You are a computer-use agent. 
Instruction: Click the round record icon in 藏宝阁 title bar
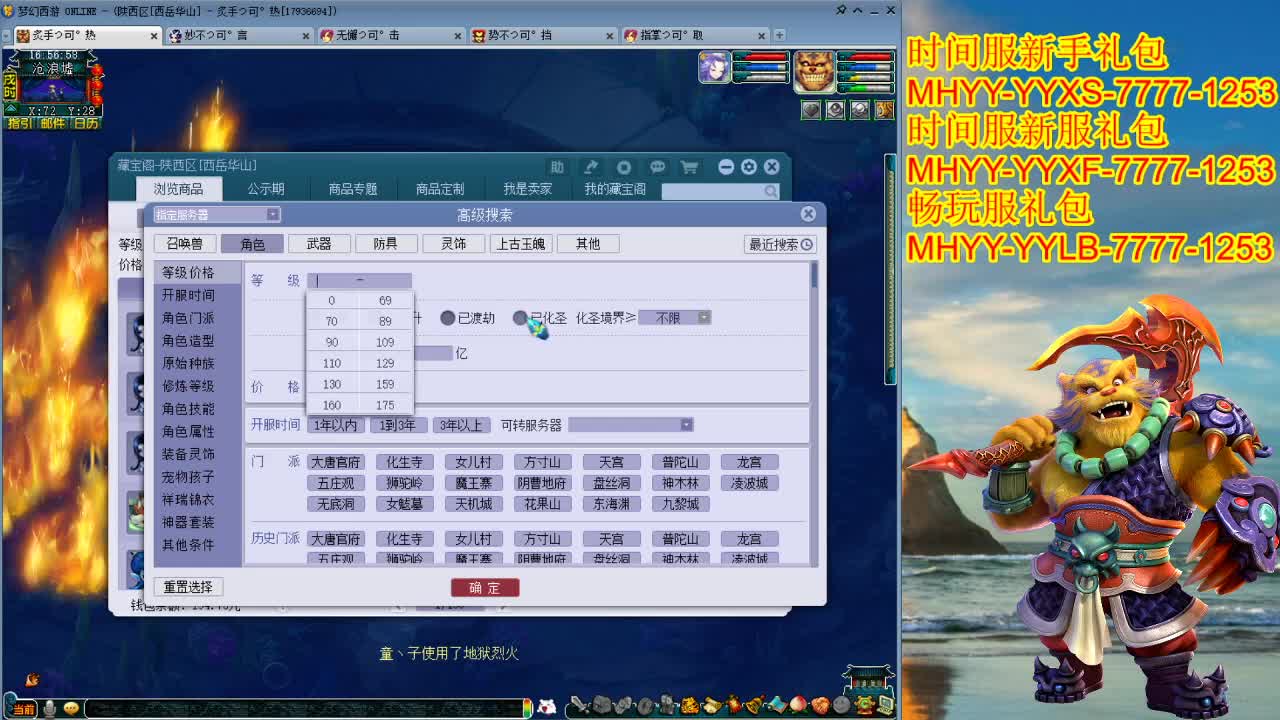pos(624,167)
